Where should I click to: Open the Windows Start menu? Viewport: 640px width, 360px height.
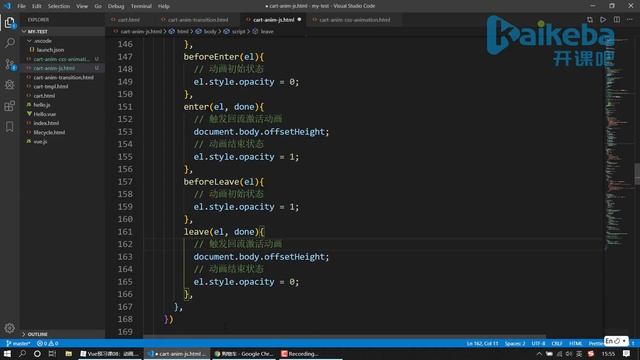(x=7, y=354)
